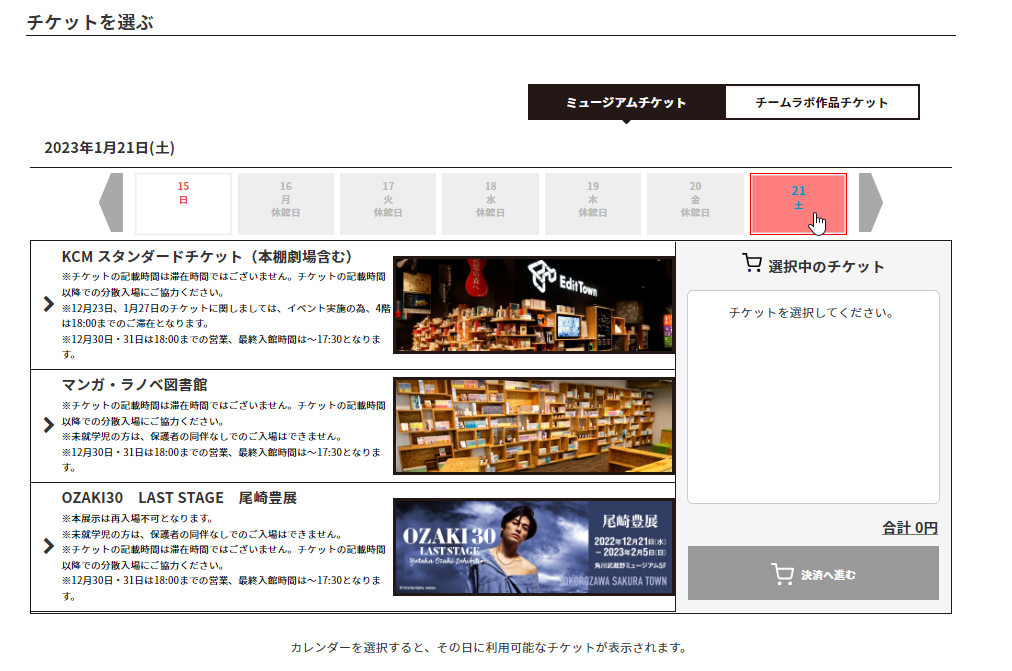Go to the next week with the right arrow
The image size is (1012, 671).
(871, 203)
